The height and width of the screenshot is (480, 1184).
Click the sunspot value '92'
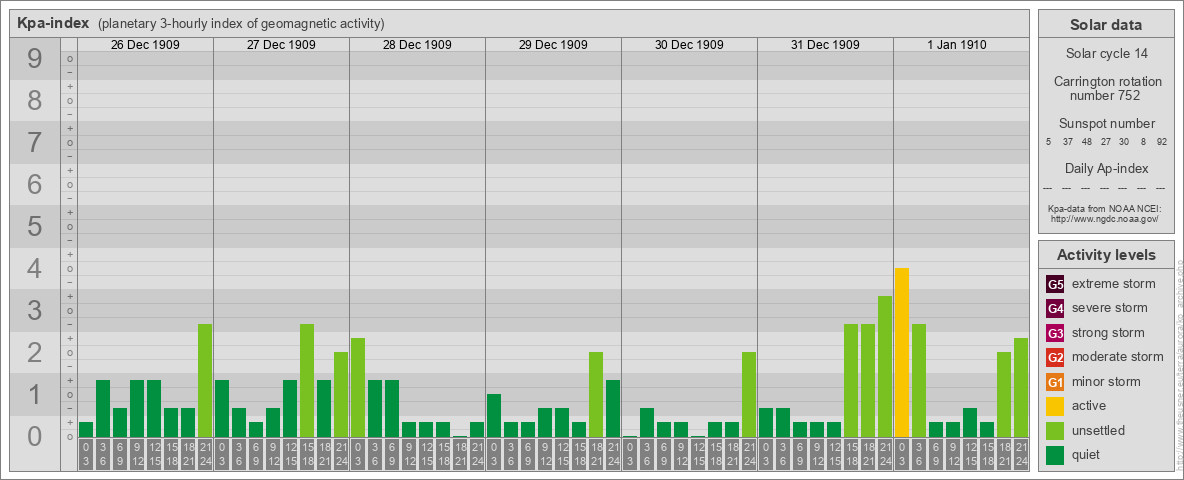pos(1161,142)
